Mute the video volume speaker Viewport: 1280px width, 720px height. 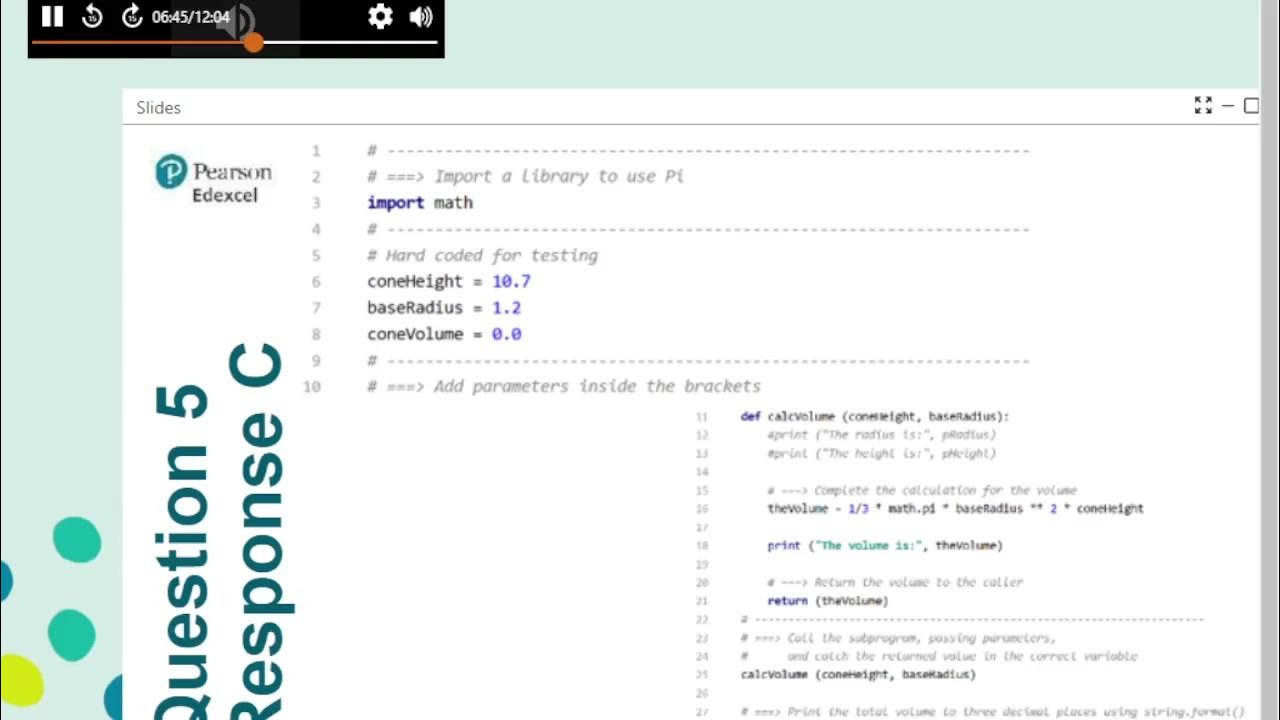tap(421, 16)
